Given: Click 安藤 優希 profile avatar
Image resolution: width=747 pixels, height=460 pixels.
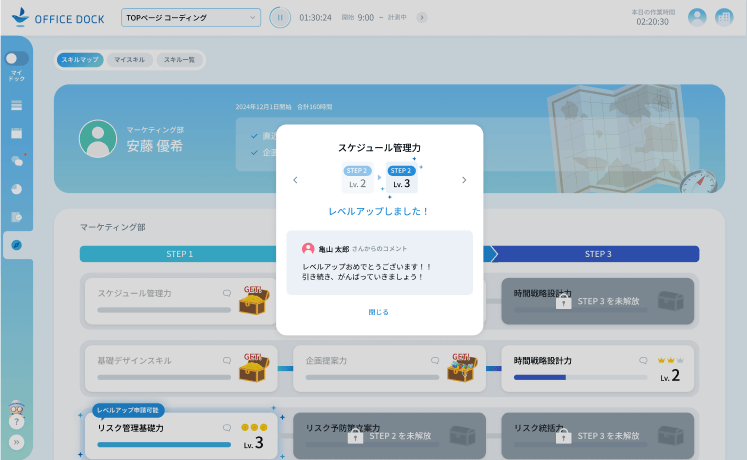Looking at the screenshot, I should tap(98, 139).
